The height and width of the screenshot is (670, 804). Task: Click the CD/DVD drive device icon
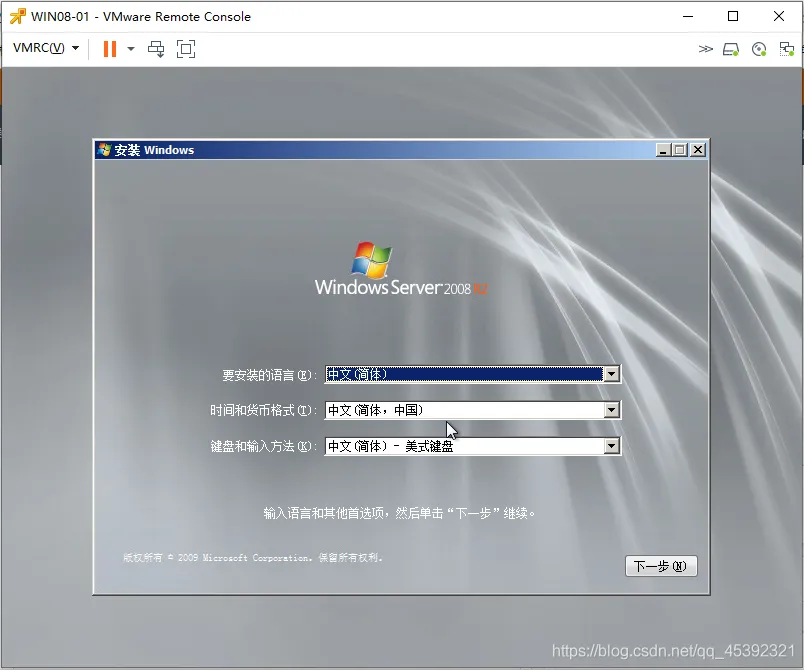(x=759, y=49)
